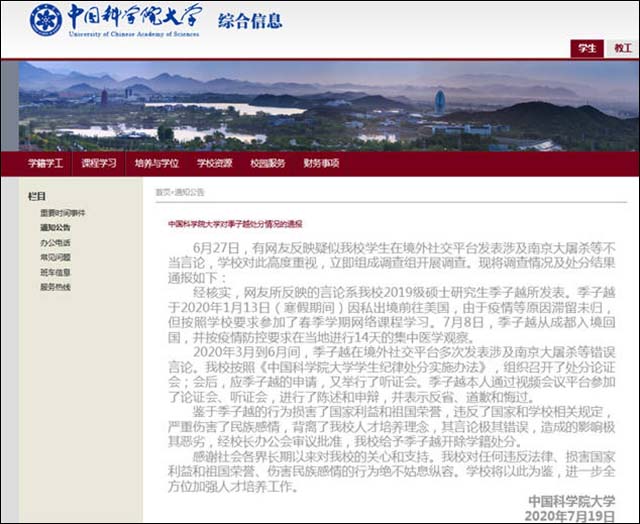Click the paragraph line beginning 感谢社会各界
Image resolution: width=640 pixels, height=524 pixels.
click(404, 456)
